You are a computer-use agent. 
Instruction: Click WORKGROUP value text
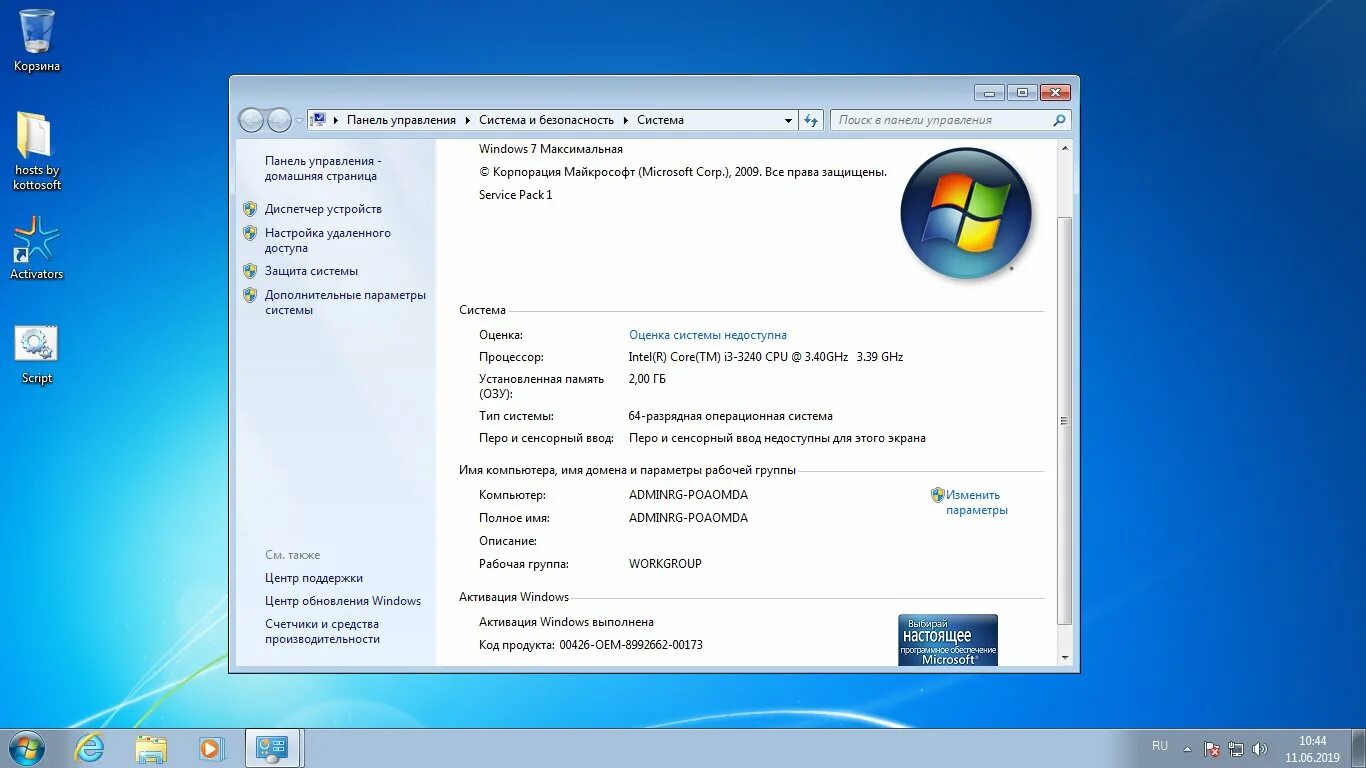pos(665,564)
